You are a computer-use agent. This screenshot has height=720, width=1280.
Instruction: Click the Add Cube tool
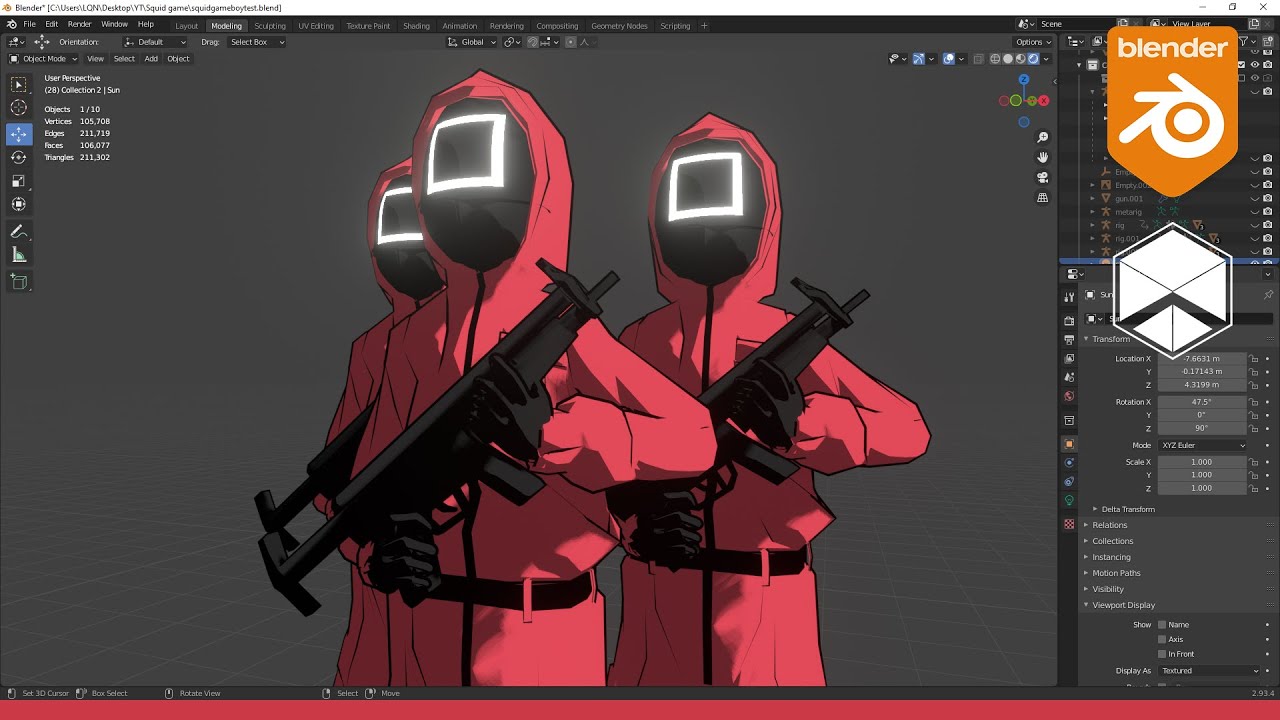tap(18, 282)
